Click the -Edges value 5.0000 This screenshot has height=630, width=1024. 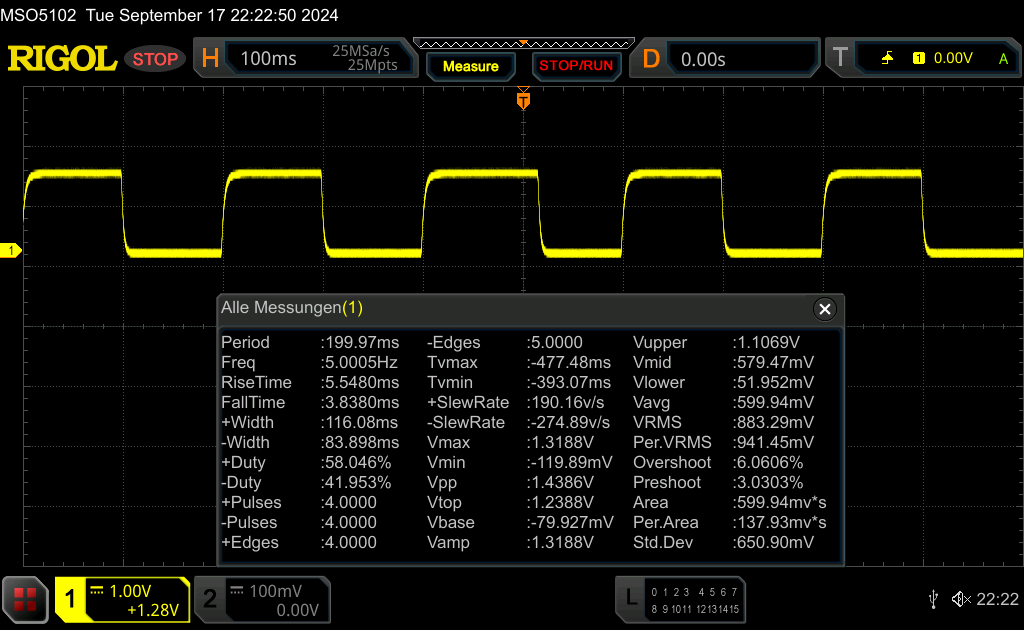coord(555,342)
